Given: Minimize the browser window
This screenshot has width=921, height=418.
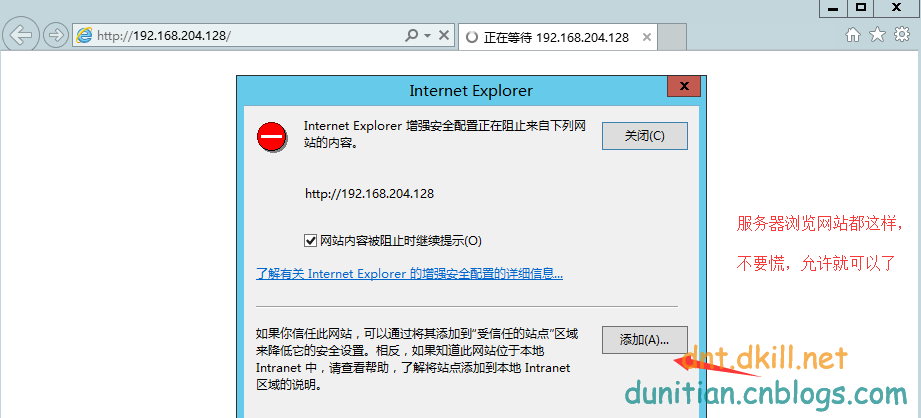Looking at the screenshot, I should pos(833,8).
